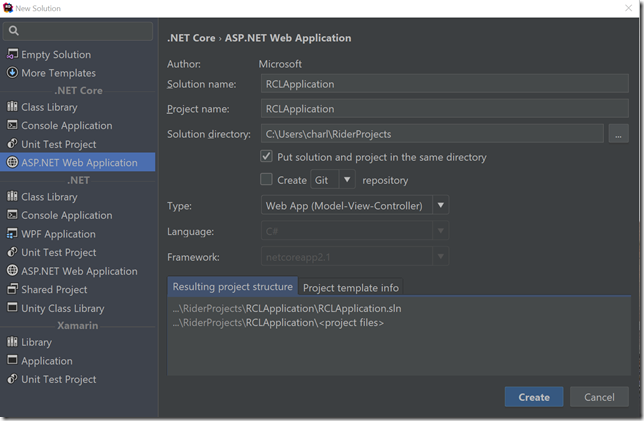
Task: Pick Unity Class Library icon
Action: (x=12, y=308)
